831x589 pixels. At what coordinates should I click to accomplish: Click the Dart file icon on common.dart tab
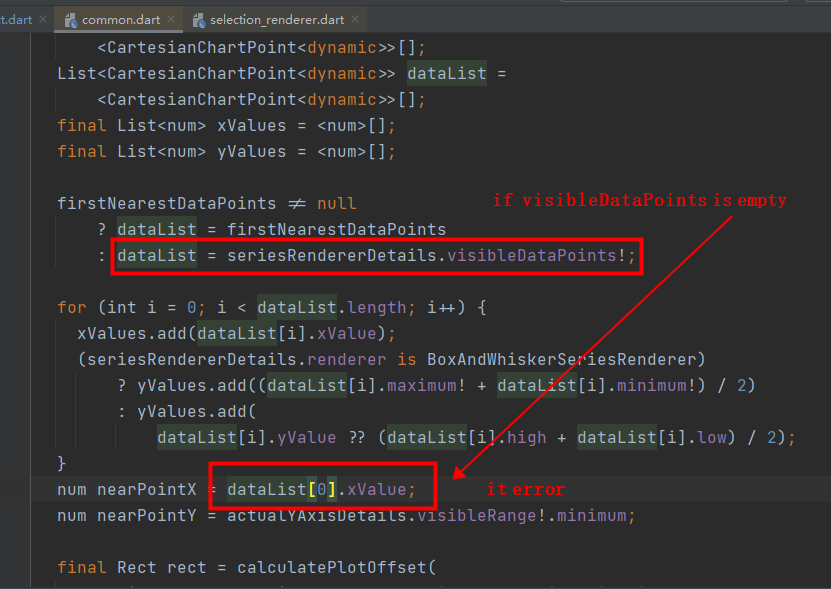pyautogui.click(x=70, y=19)
